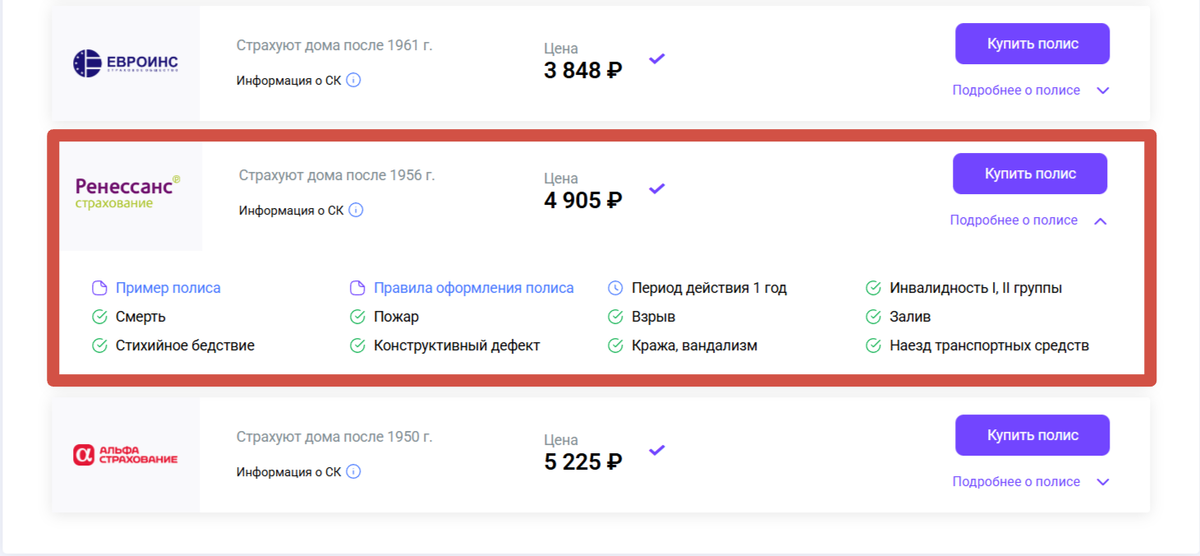Click the clock icon beside Период действия
The width and height of the screenshot is (1200, 556).
(615, 288)
